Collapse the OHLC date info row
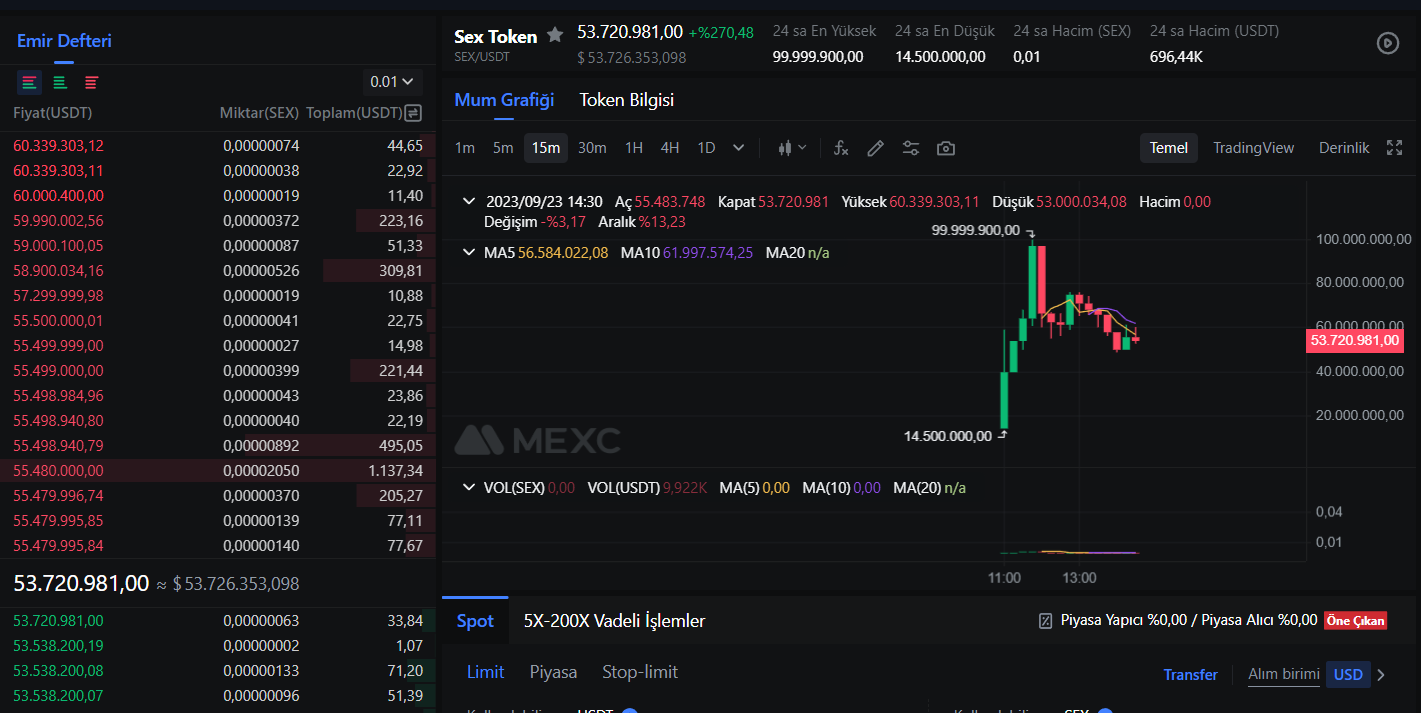This screenshot has height=713, width=1421. click(468, 201)
